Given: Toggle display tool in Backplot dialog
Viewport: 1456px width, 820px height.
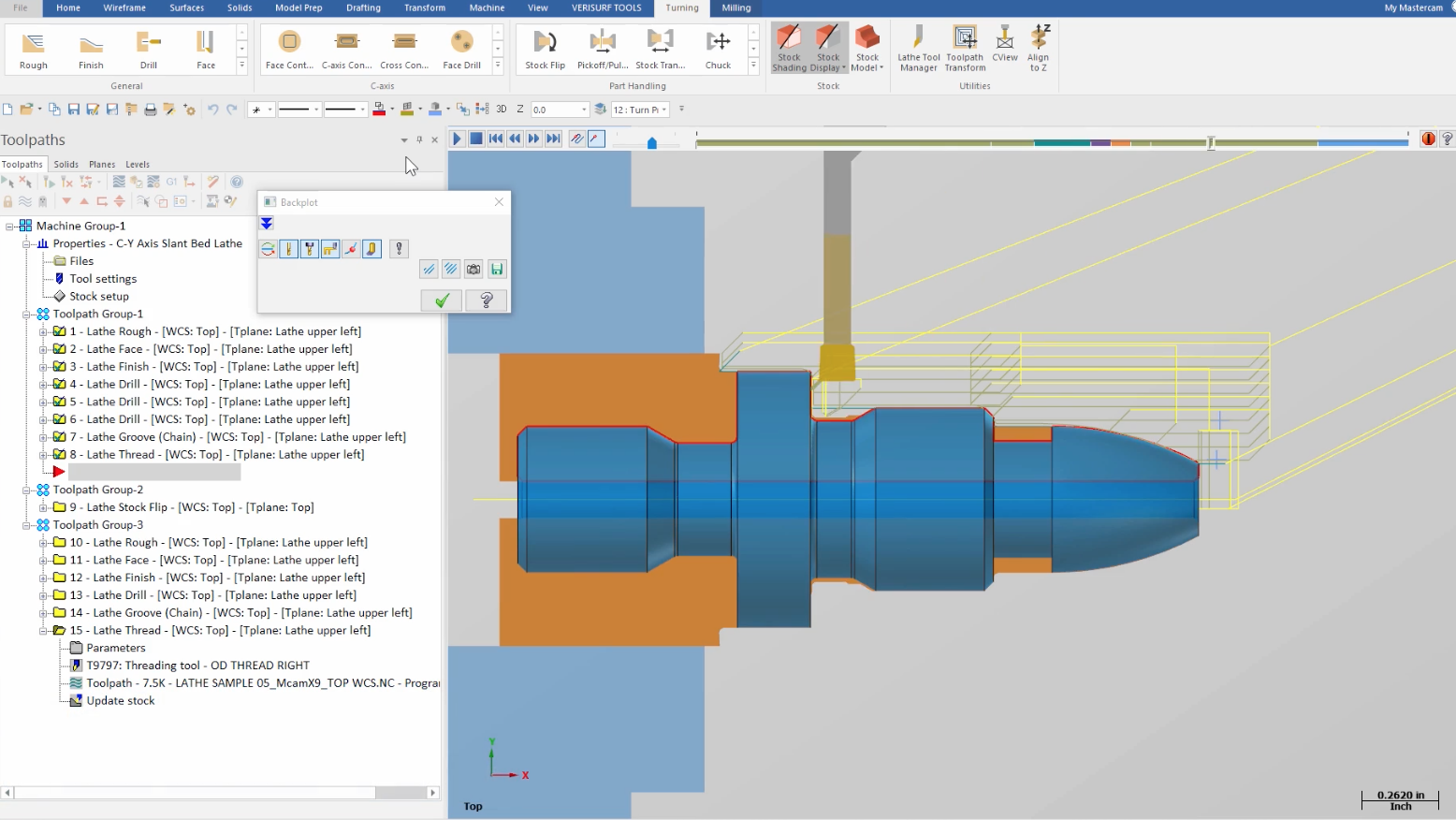Looking at the screenshot, I should [x=288, y=249].
